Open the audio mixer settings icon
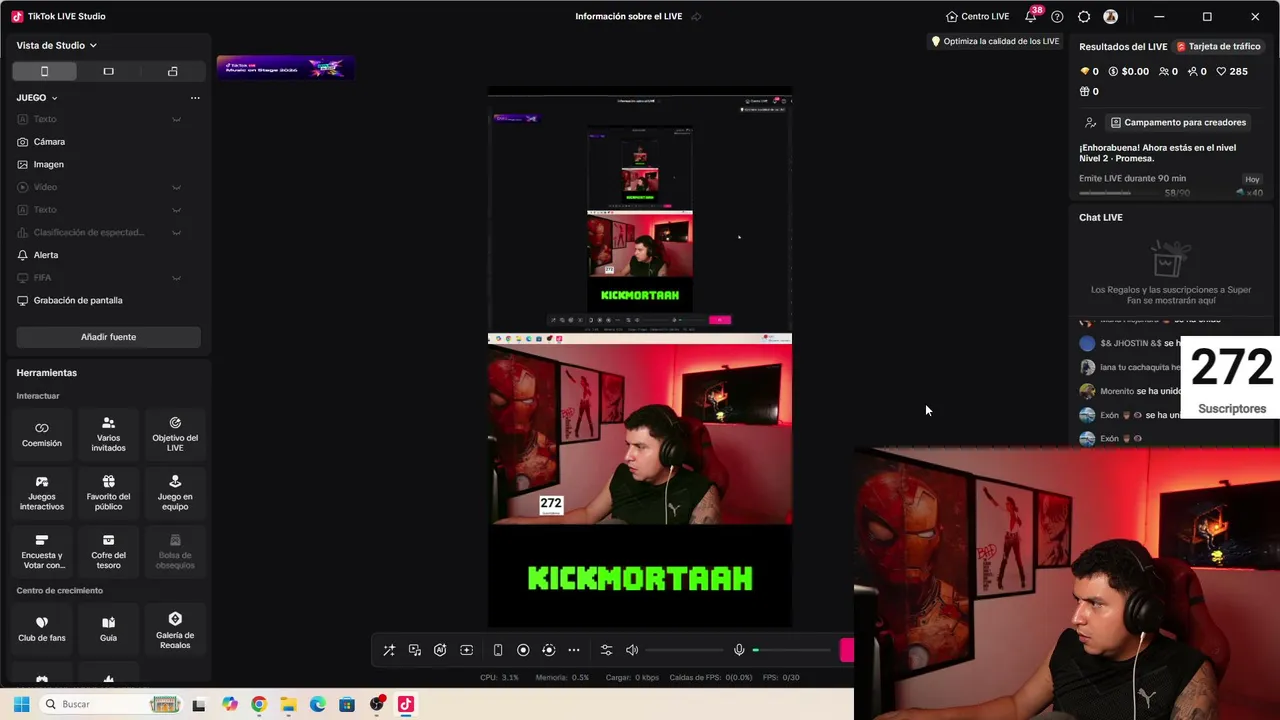This screenshot has width=1280, height=720. [606, 650]
